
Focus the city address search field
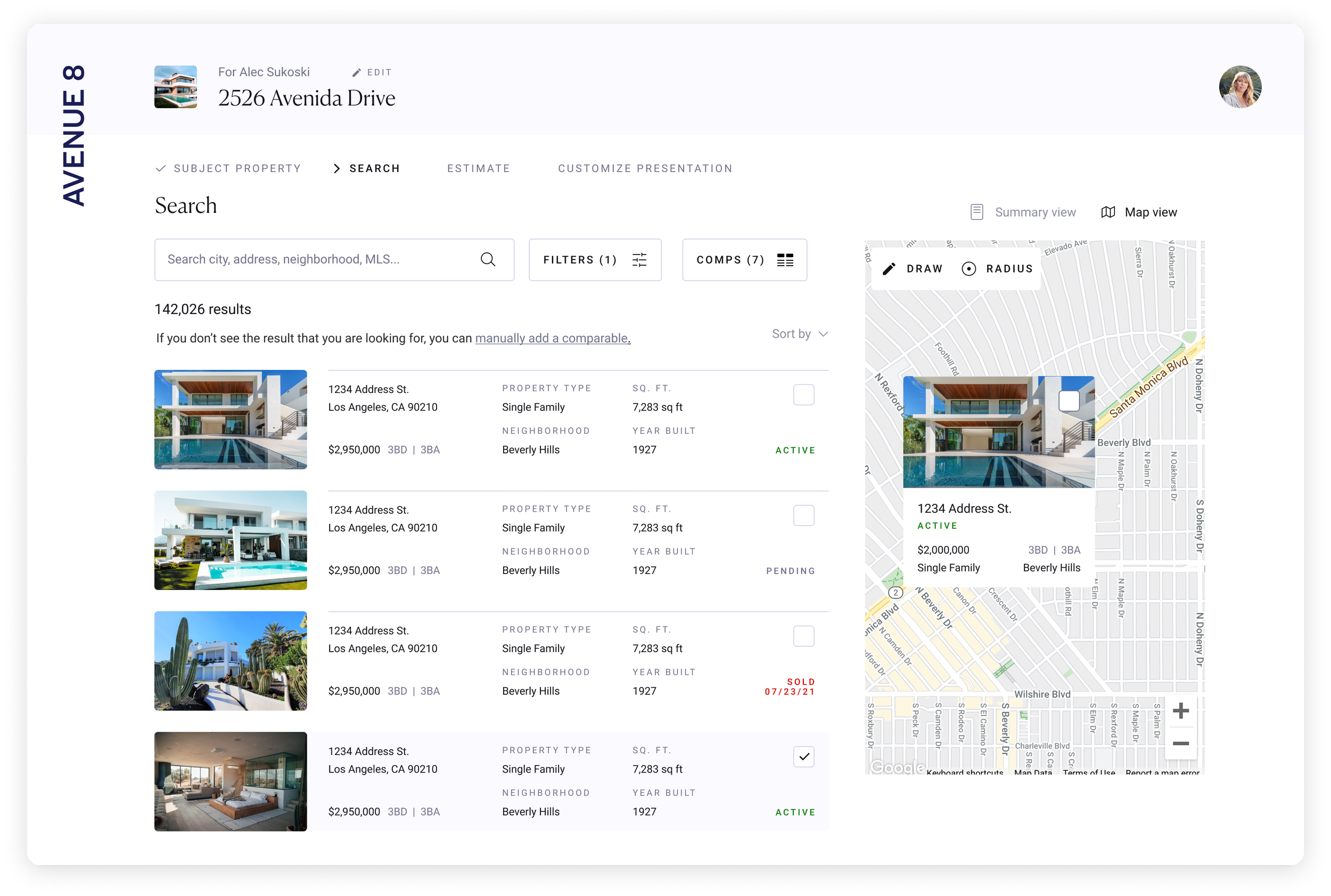tap(320, 259)
